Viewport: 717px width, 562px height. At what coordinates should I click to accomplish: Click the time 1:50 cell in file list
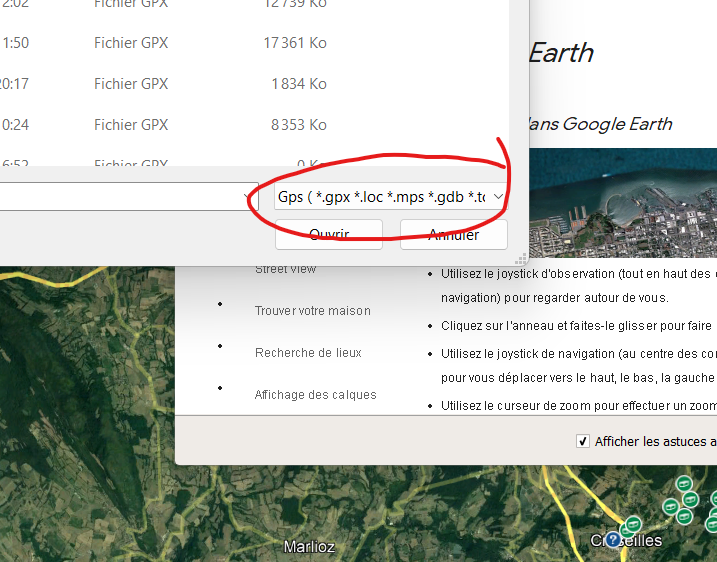15,43
